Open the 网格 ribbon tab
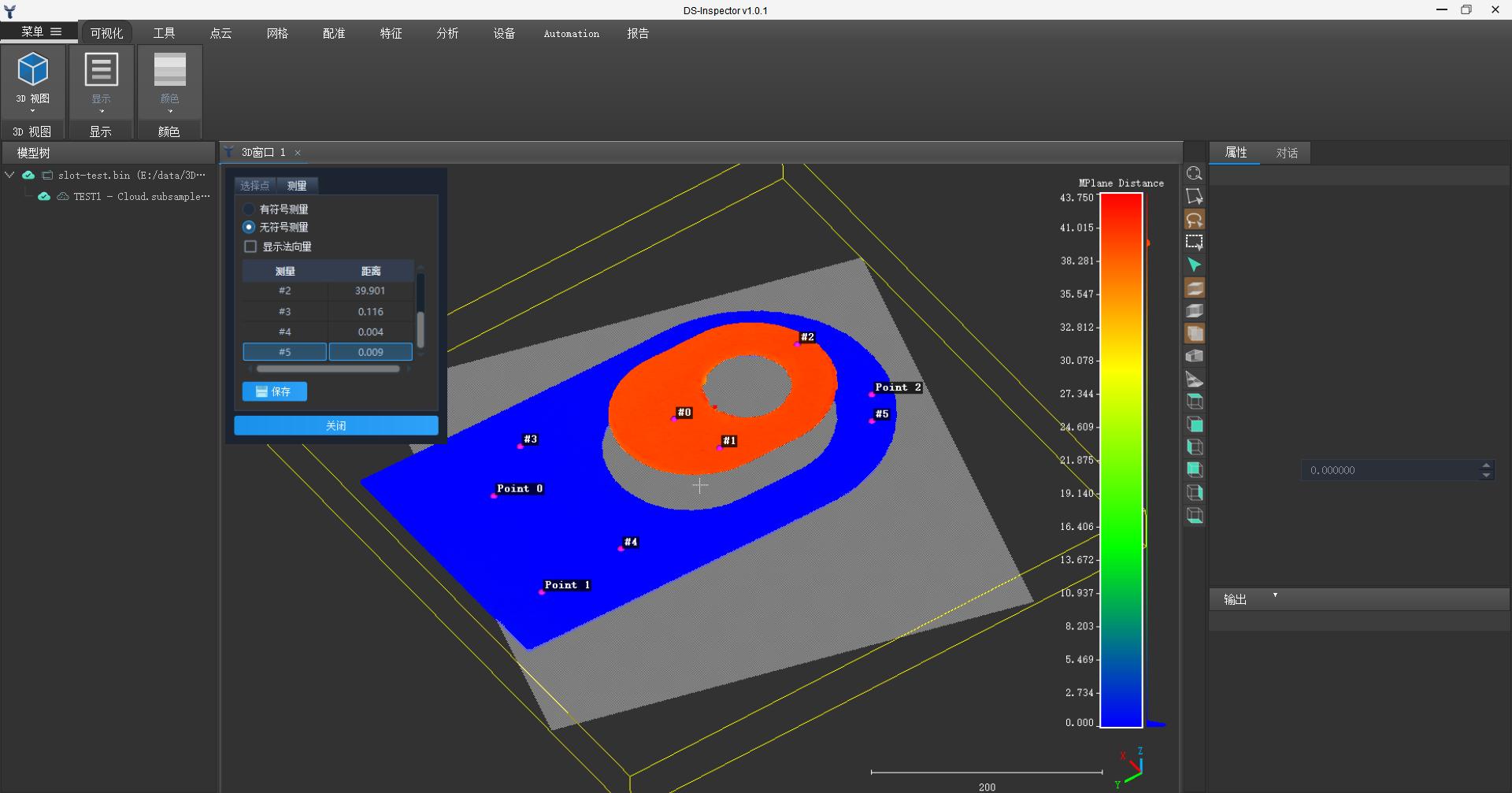The width and height of the screenshot is (1512, 793). point(277,33)
